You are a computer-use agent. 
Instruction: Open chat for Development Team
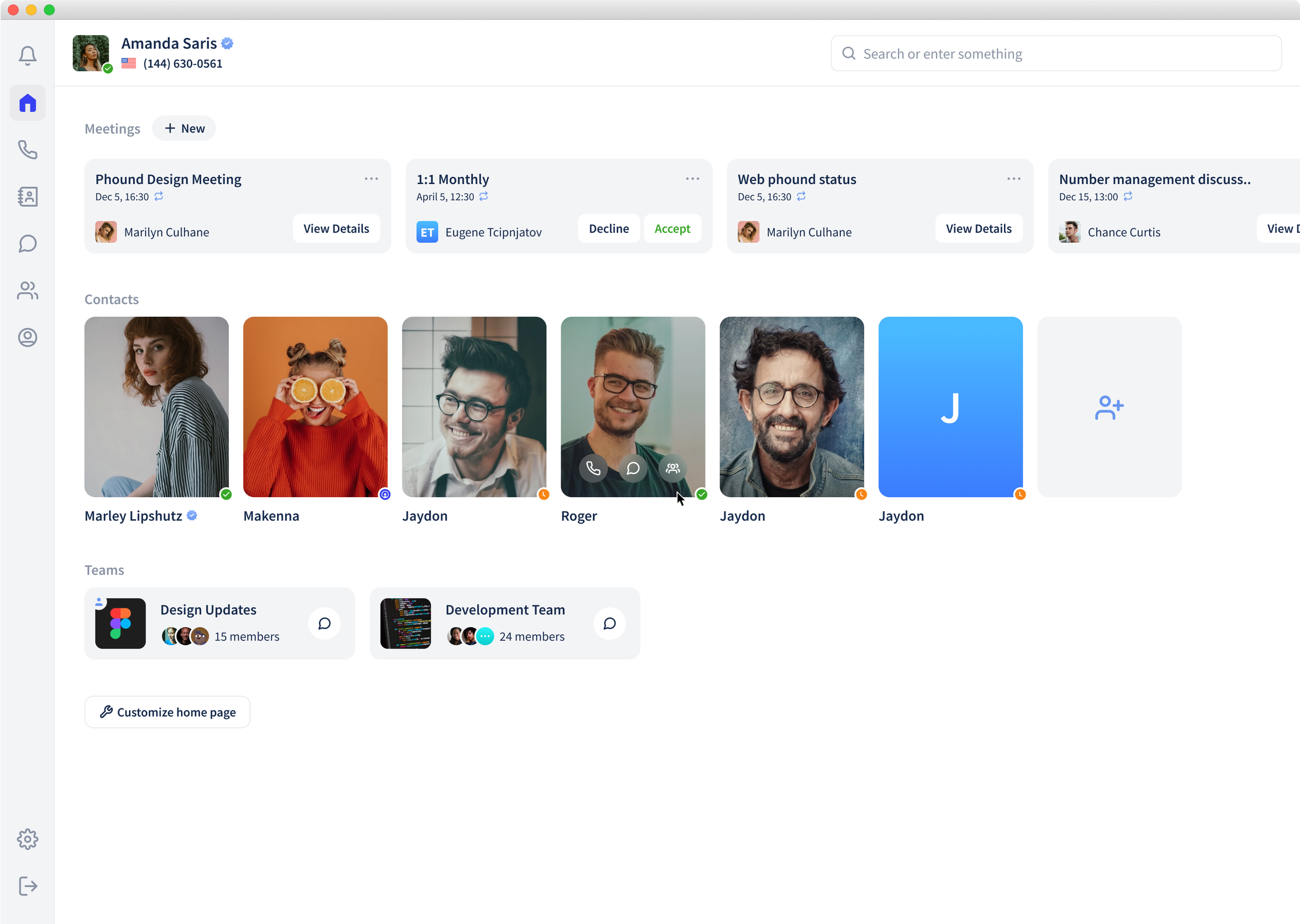coord(609,623)
